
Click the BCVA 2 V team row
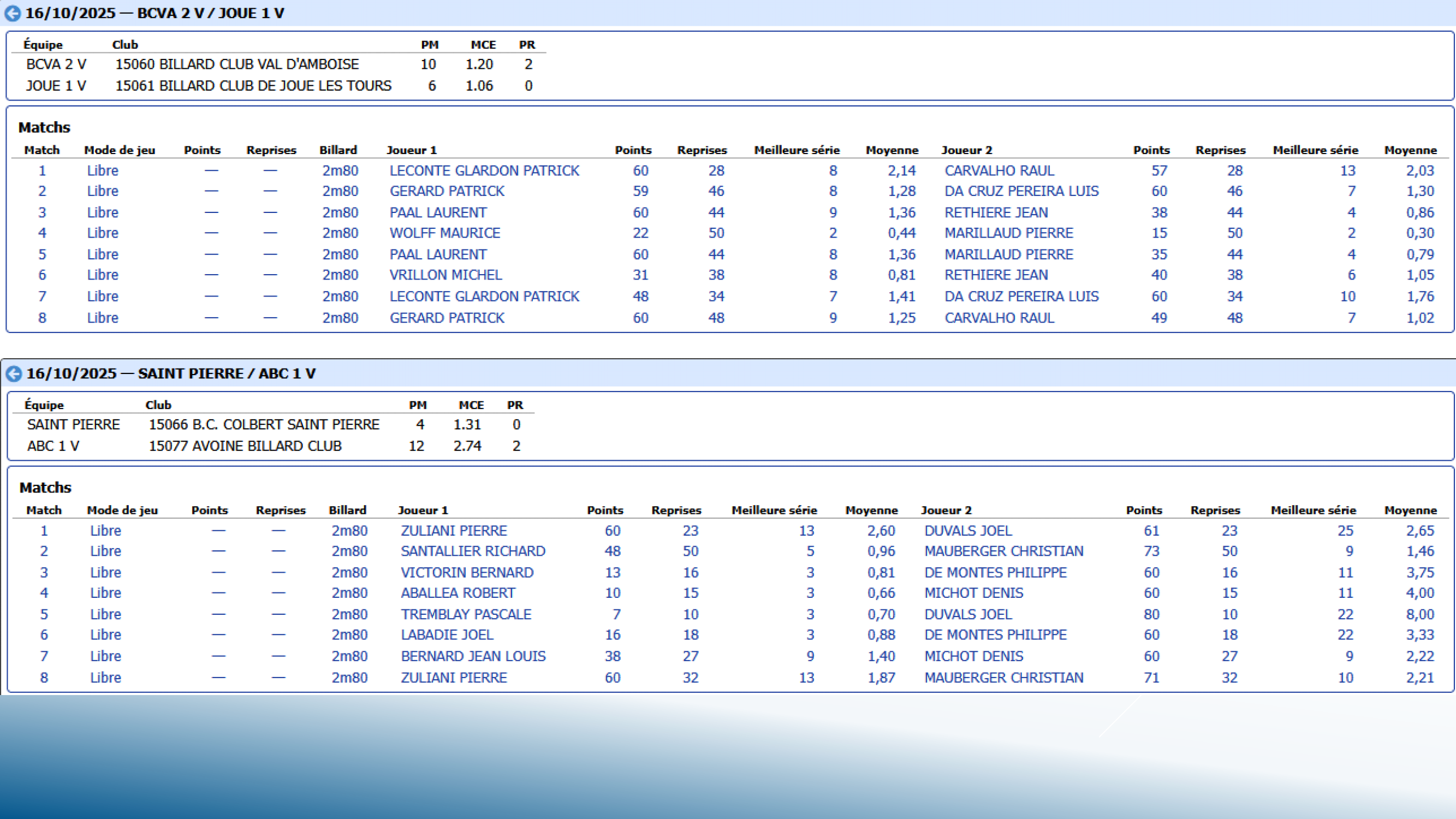pyautogui.click(x=56, y=64)
